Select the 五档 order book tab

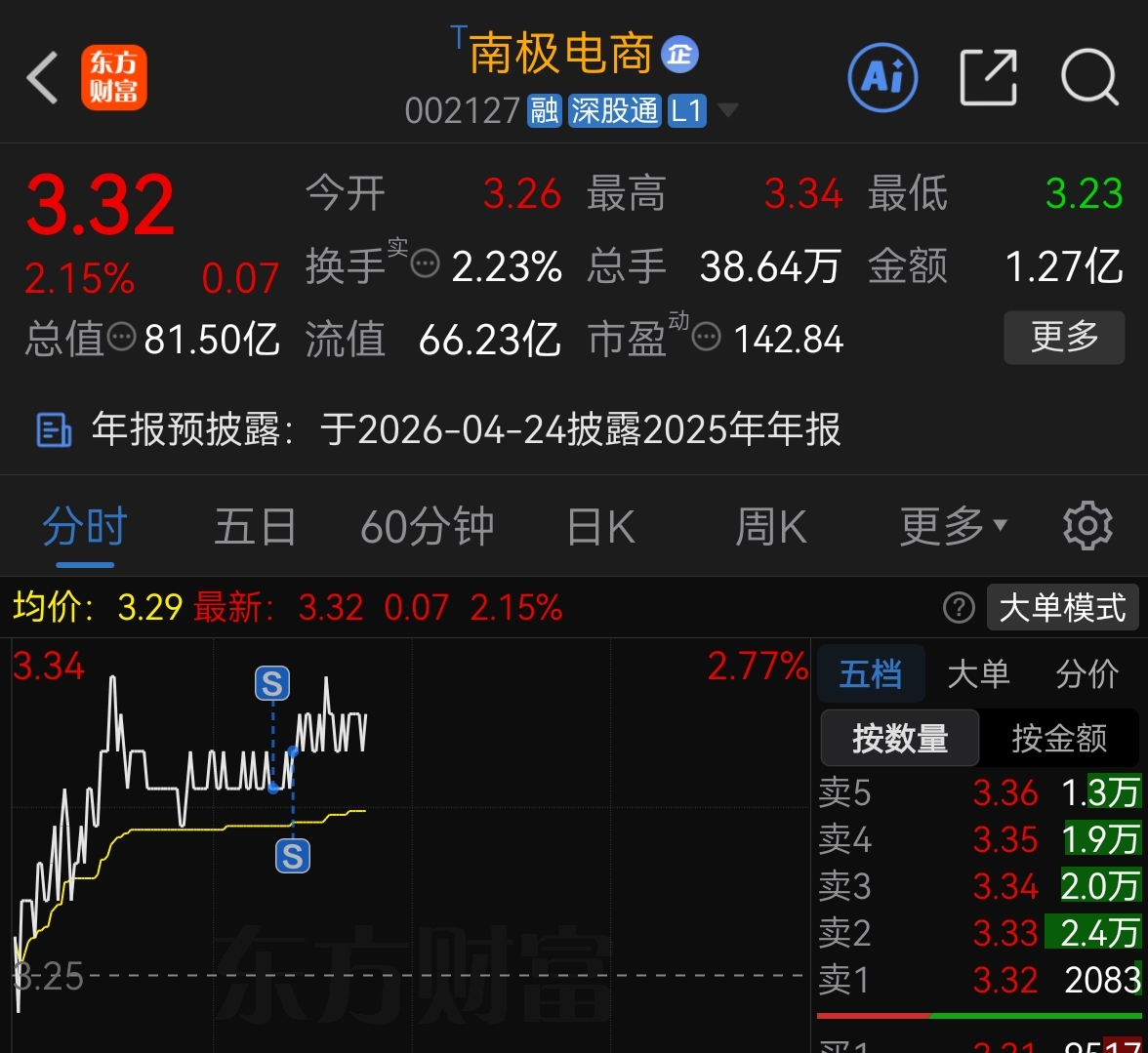871,674
